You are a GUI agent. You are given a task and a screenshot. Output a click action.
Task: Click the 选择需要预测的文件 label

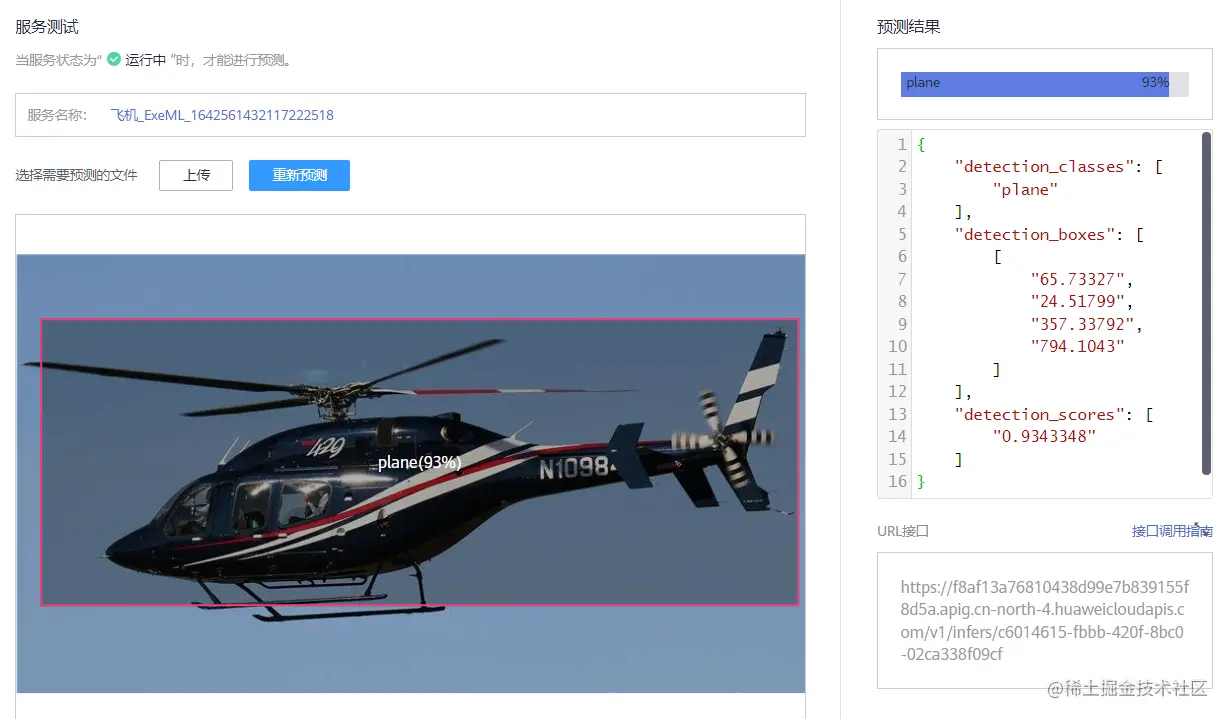[76, 175]
